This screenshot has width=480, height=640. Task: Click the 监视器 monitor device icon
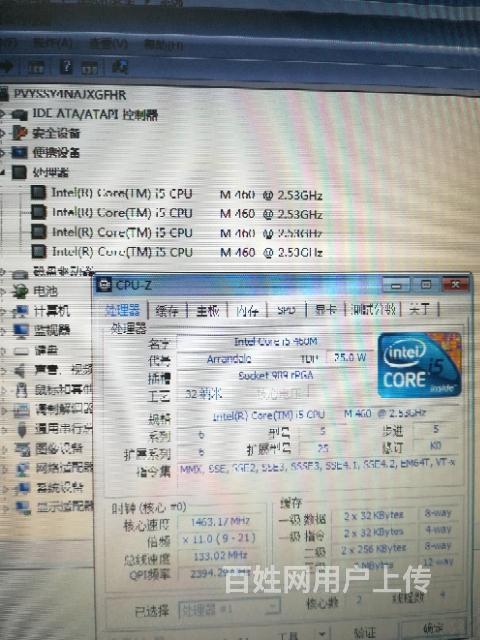(20, 330)
